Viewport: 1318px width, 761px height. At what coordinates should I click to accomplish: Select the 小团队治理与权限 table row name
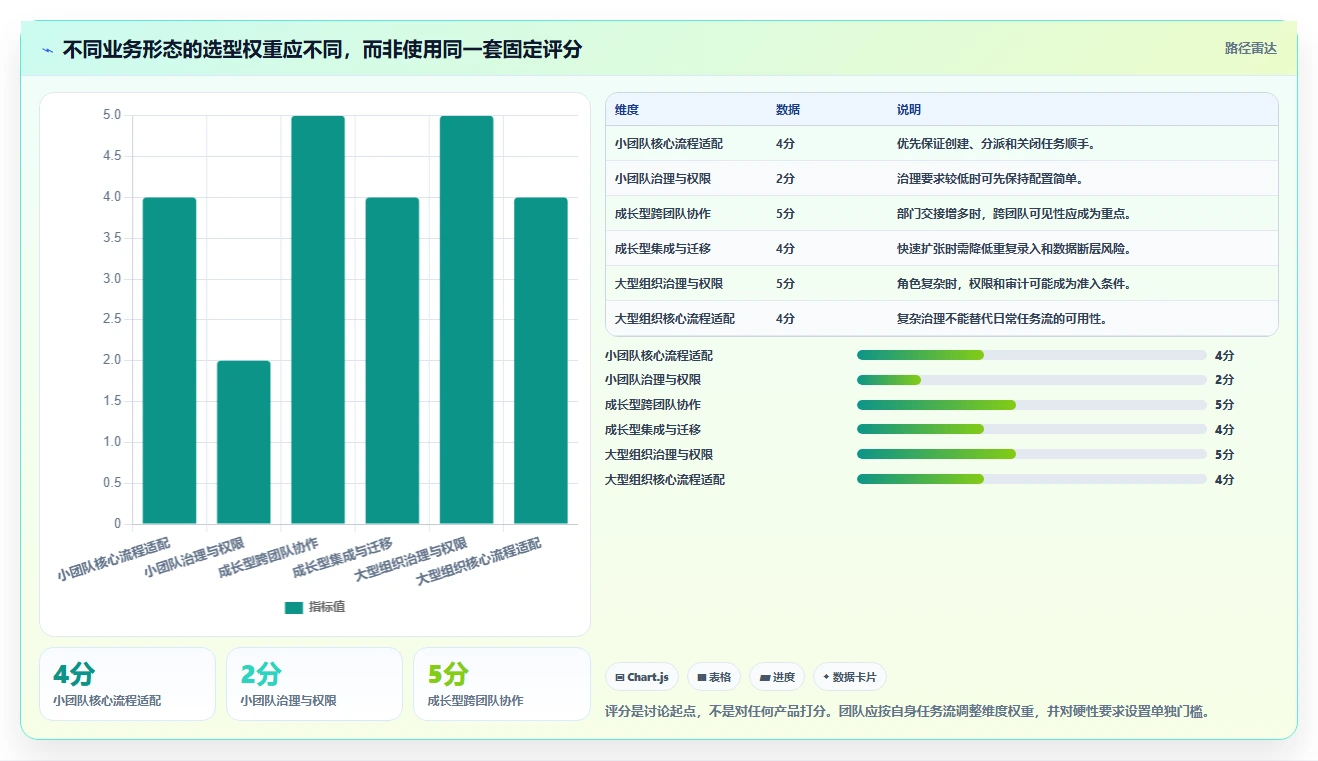[663, 179]
